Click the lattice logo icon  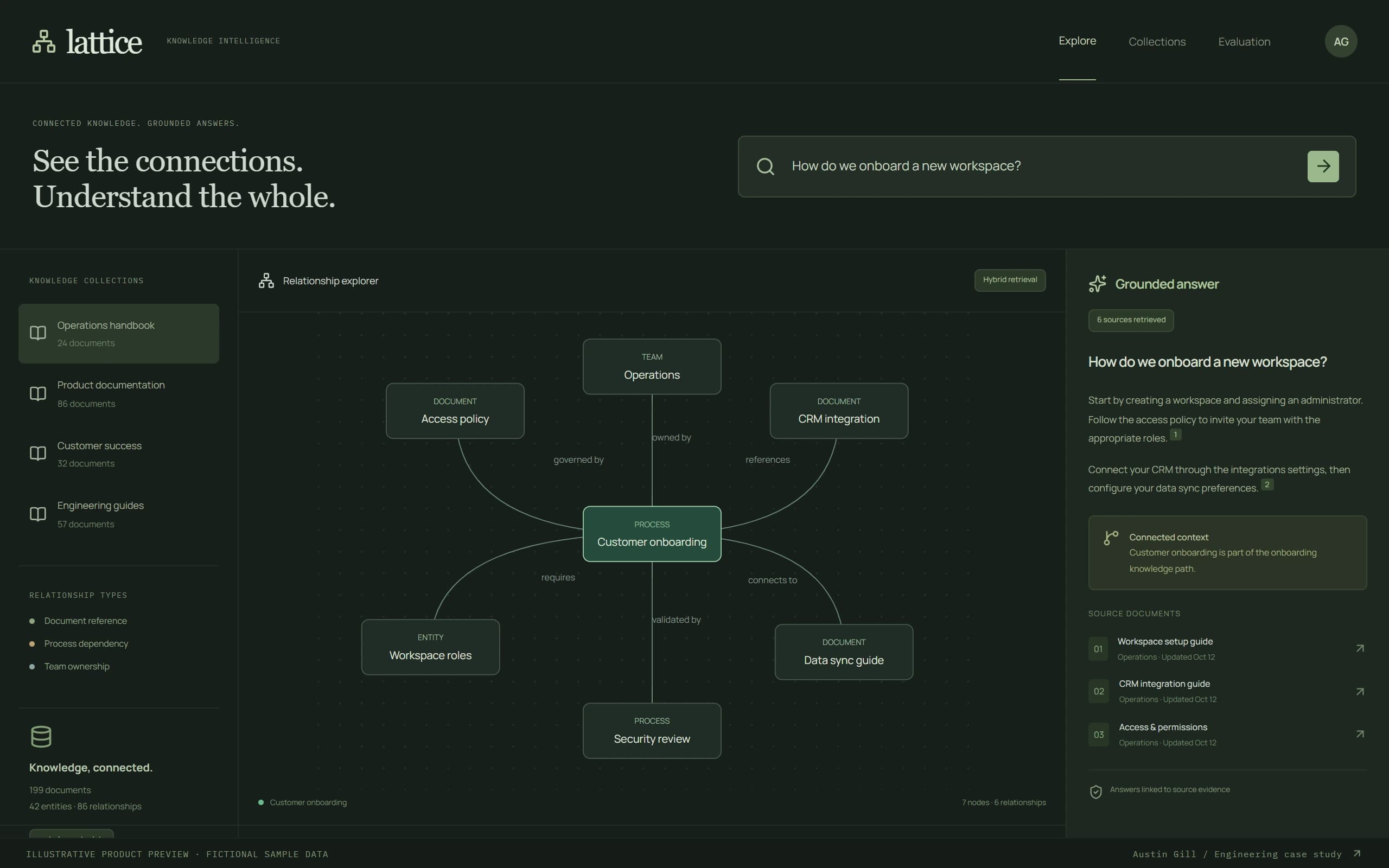pyautogui.click(x=43, y=41)
